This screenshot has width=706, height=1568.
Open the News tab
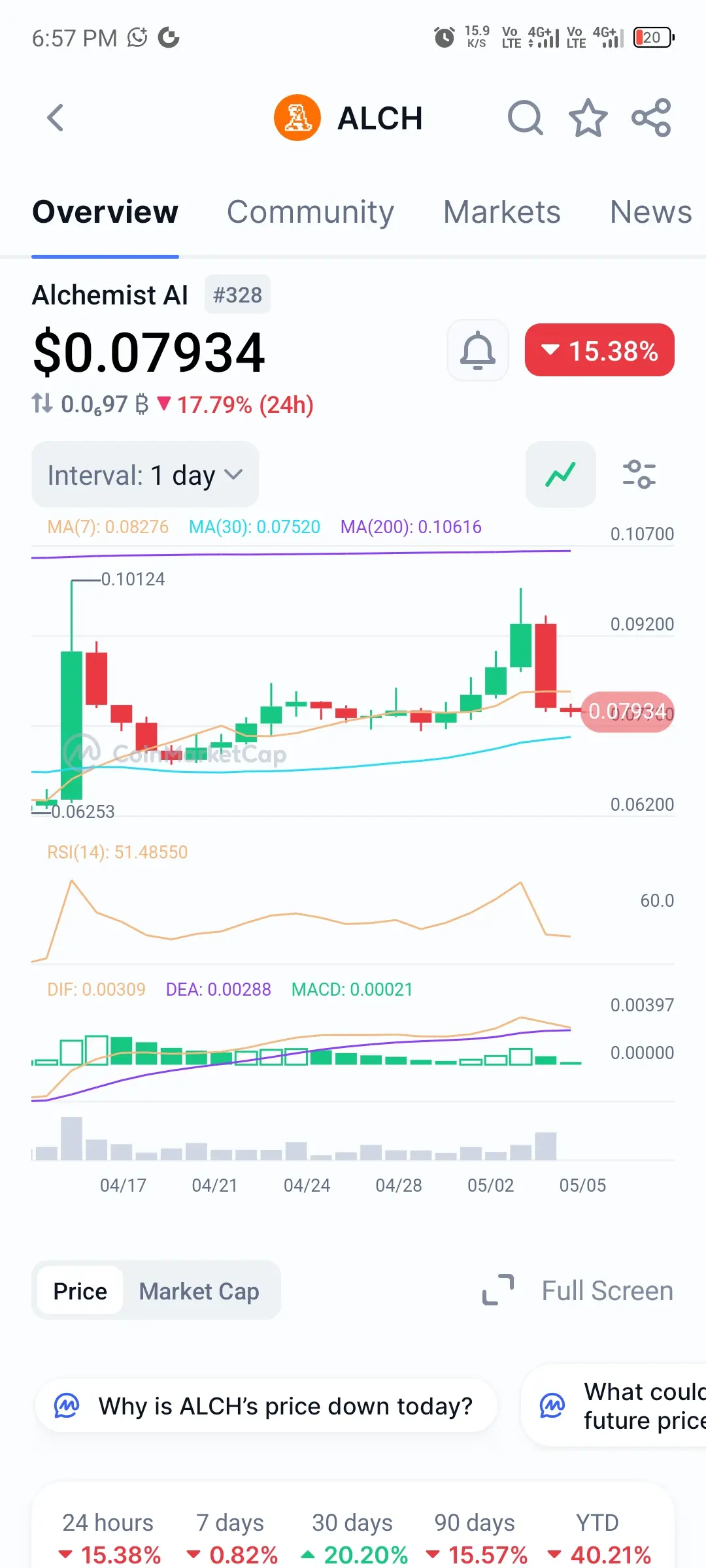651,212
